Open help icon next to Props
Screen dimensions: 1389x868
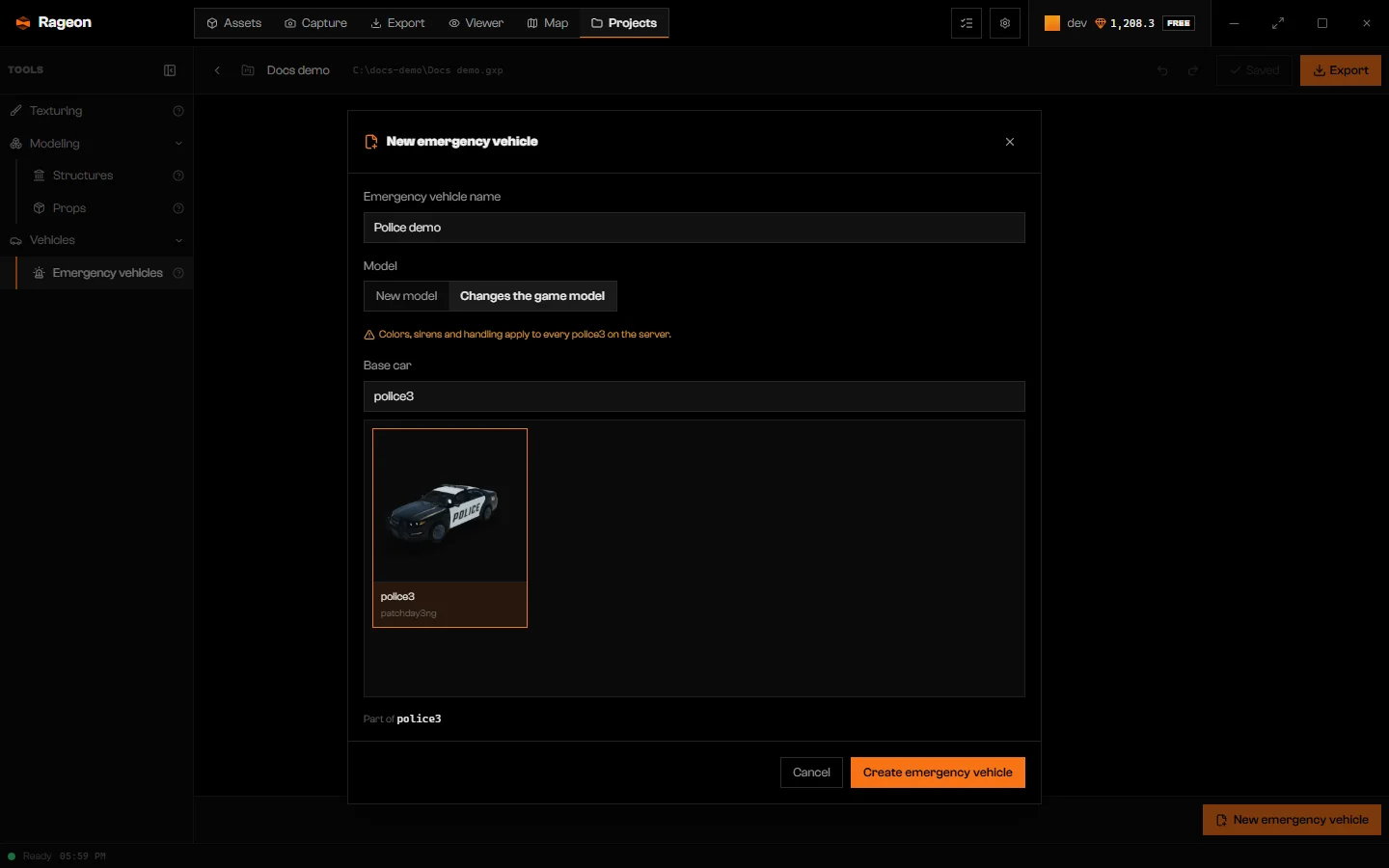tap(178, 208)
